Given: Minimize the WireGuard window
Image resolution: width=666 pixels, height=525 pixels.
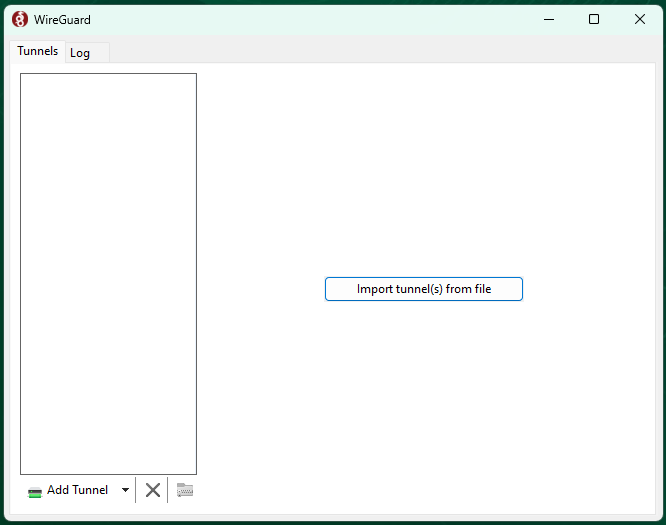Looking at the screenshot, I should click(x=549, y=20).
